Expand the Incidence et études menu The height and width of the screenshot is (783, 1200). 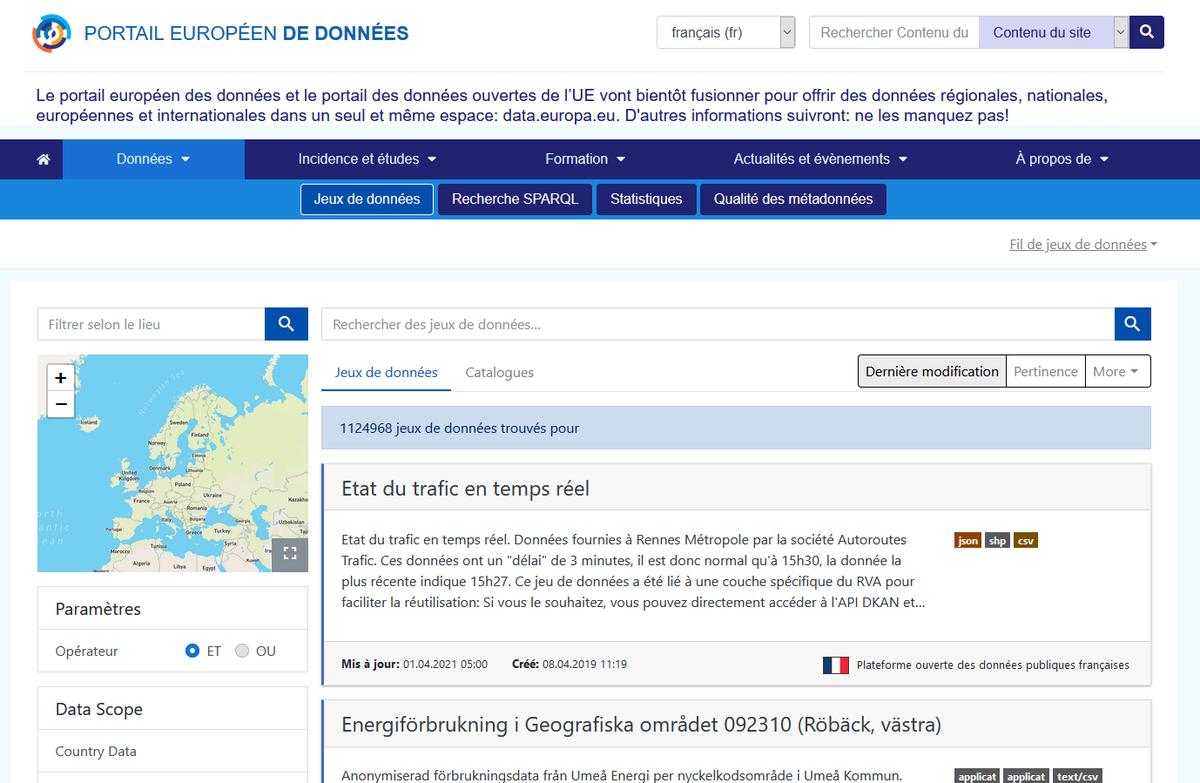[366, 159]
